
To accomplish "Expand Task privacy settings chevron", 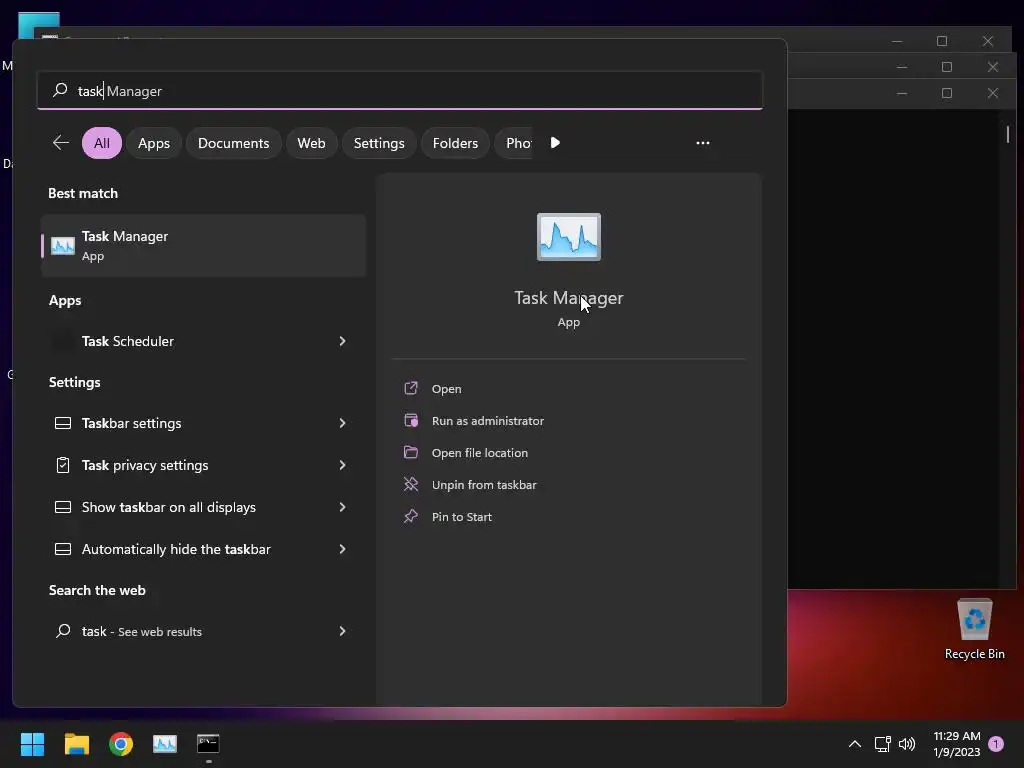I will 342,465.
